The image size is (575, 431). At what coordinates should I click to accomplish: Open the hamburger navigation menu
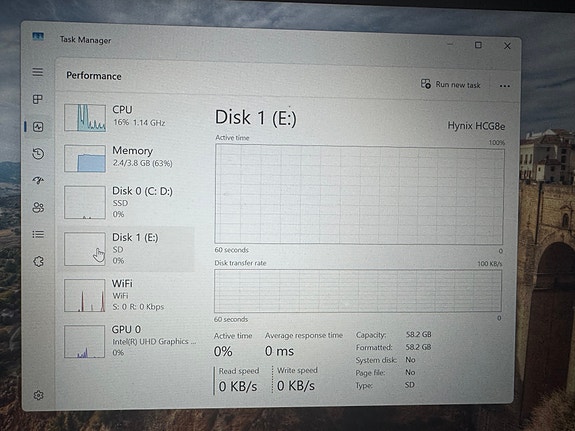tap(37, 72)
